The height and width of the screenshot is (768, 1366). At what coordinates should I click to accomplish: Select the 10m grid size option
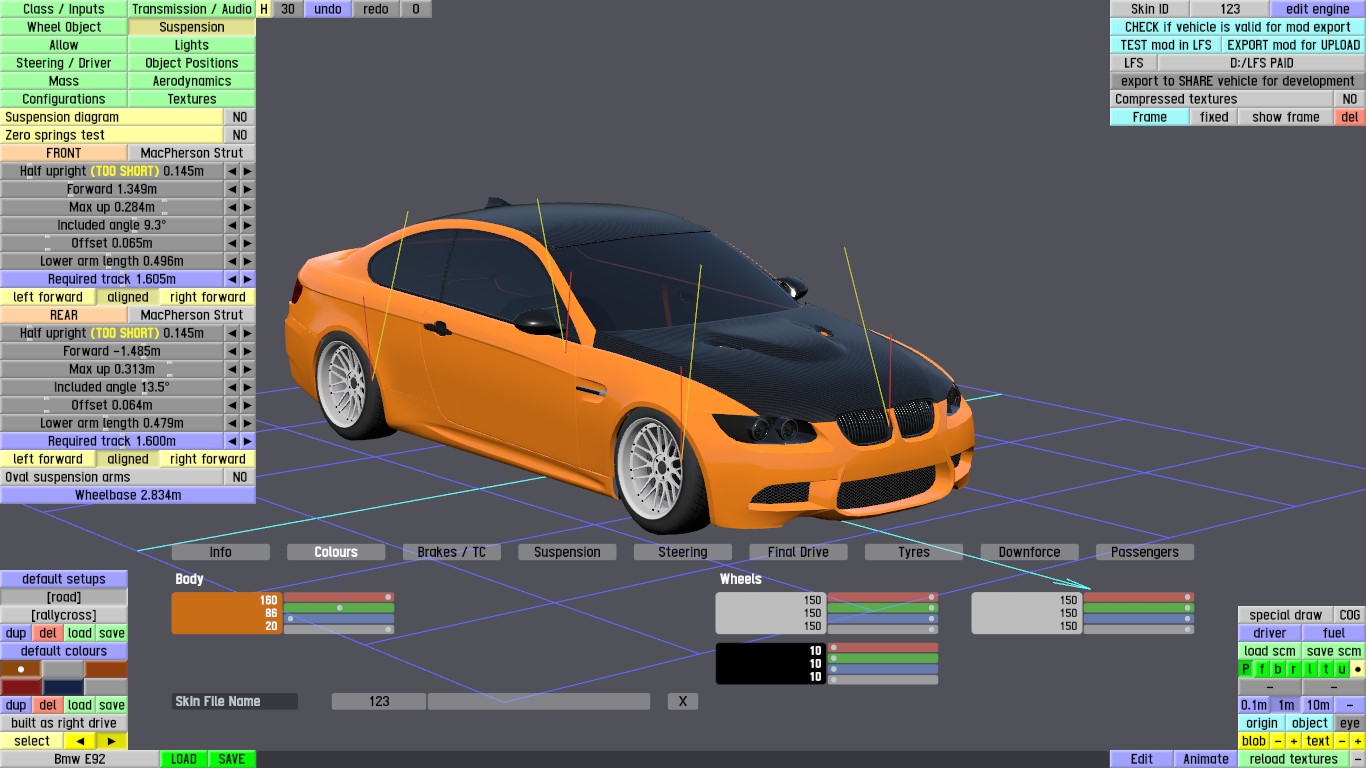point(1318,705)
